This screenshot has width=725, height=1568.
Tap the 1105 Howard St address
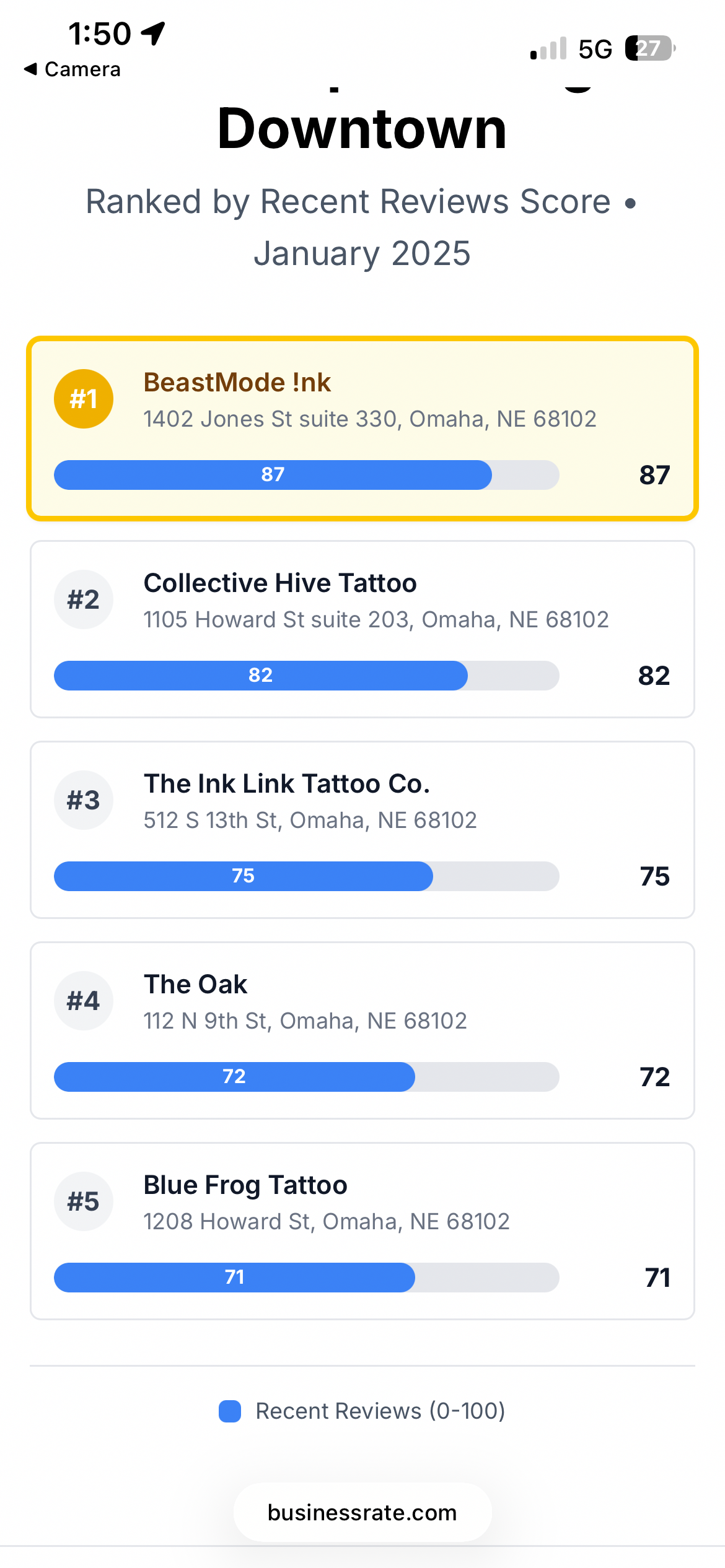click(376, 619)
